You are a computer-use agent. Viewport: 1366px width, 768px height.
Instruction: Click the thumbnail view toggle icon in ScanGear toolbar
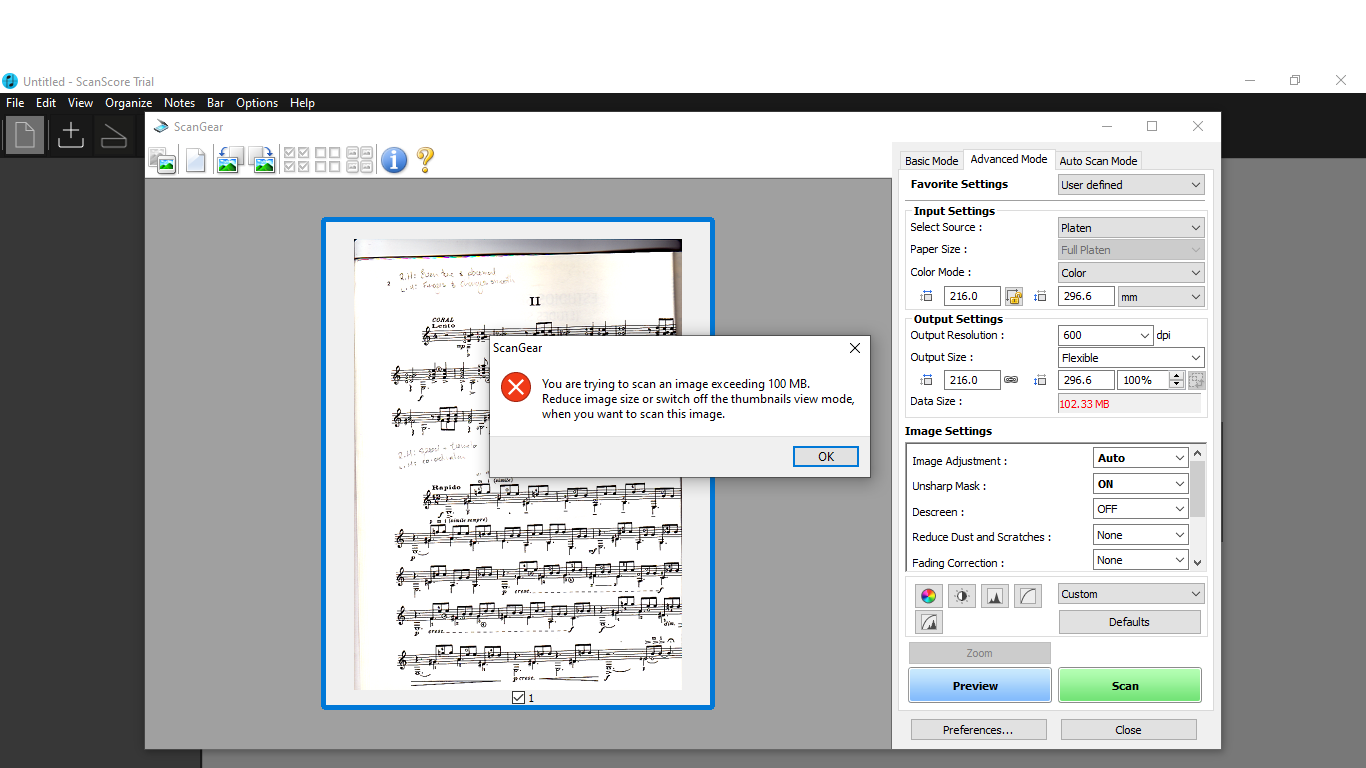(x=162, y=160)
